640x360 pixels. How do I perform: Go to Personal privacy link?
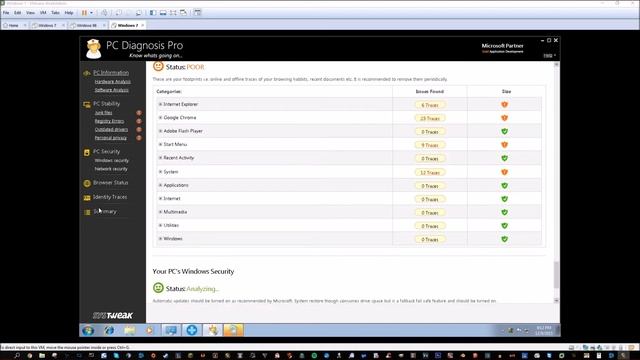coord(111,138)
